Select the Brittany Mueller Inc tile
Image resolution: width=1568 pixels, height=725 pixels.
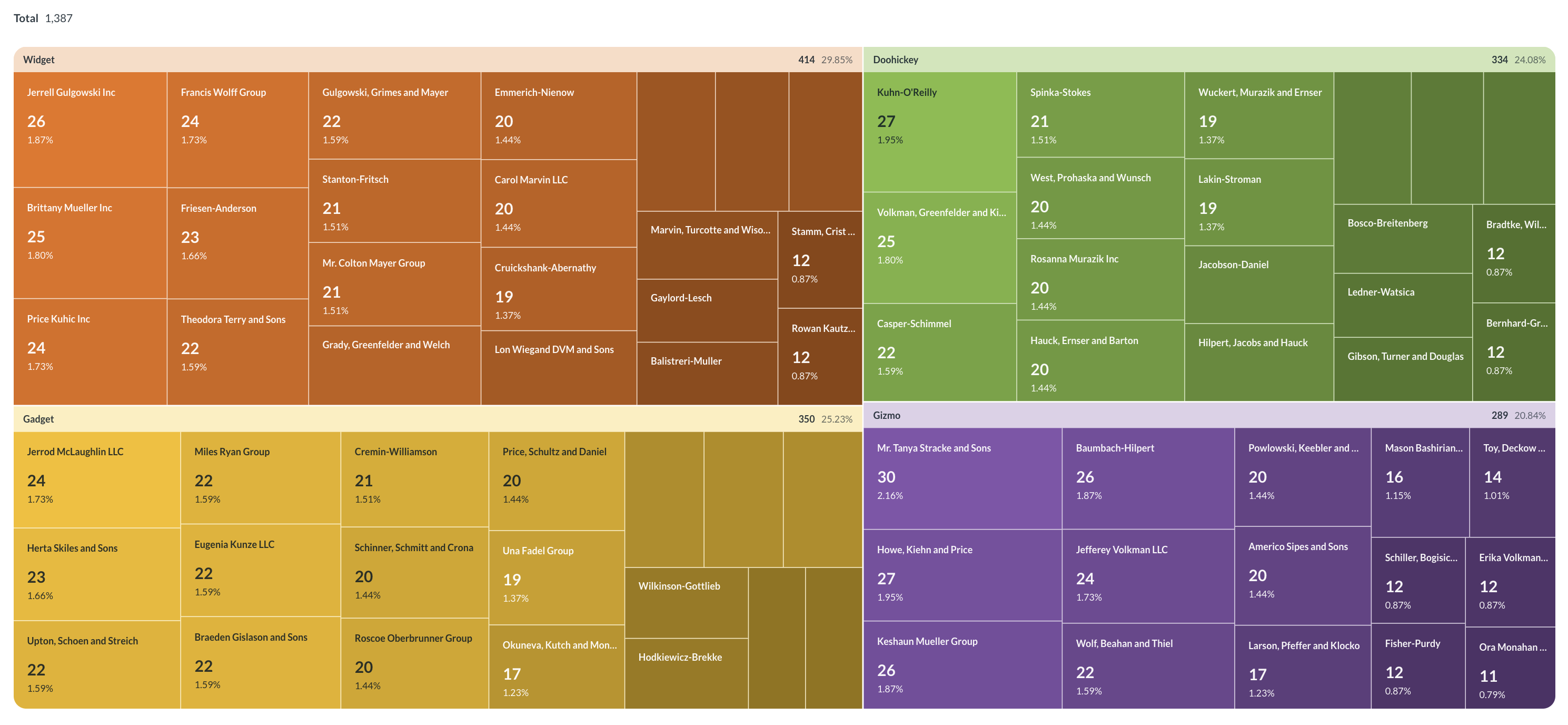(x=90, y=243)
